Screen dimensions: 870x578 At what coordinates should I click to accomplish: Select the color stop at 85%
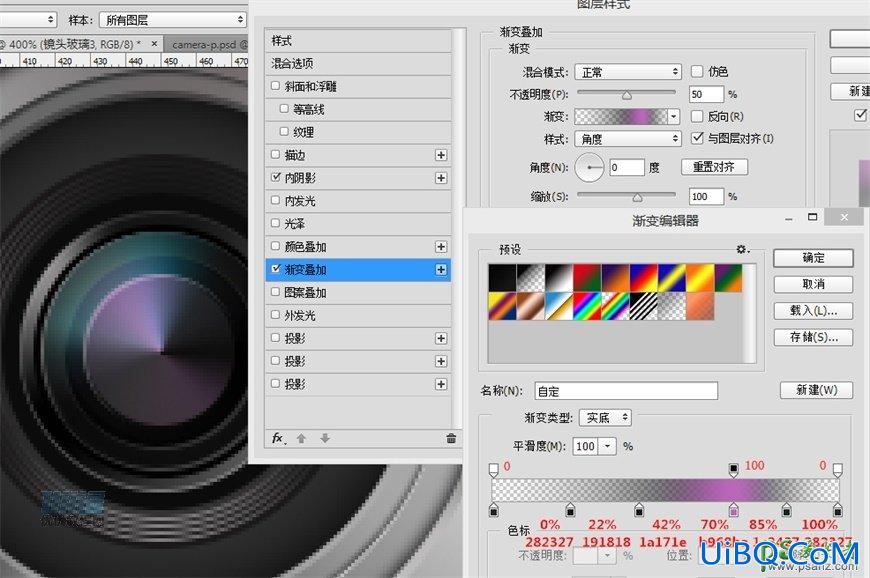(786, 510)
